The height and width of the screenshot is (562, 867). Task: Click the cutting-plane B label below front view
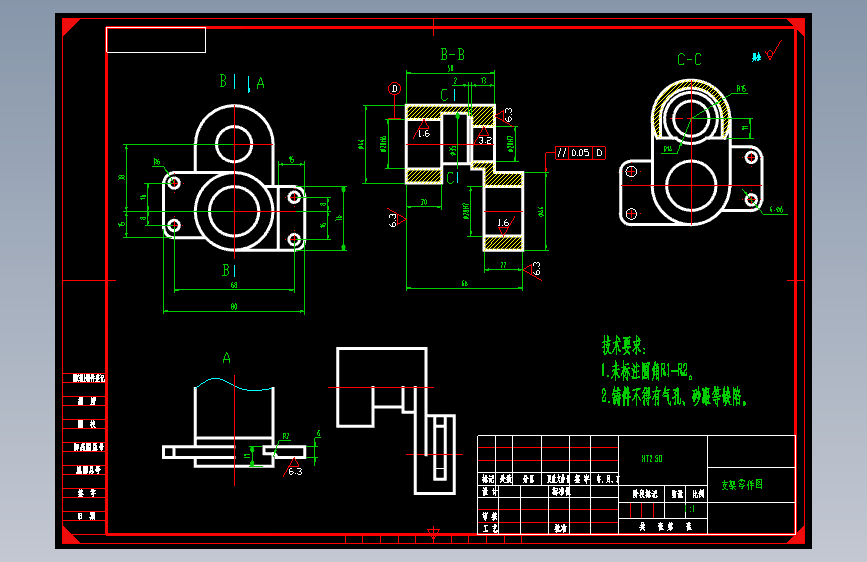pos(226,270)
